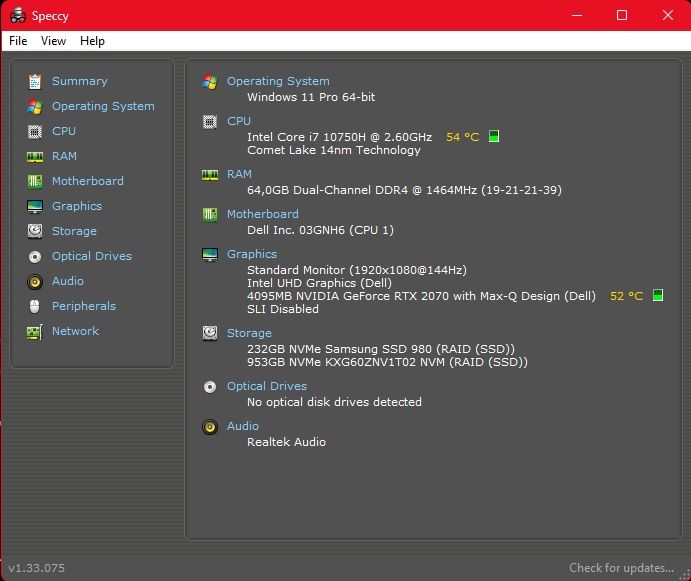Click the CPU chip icon in sidebar
Screen dimensions: 691x581
(x=35, y=131)
